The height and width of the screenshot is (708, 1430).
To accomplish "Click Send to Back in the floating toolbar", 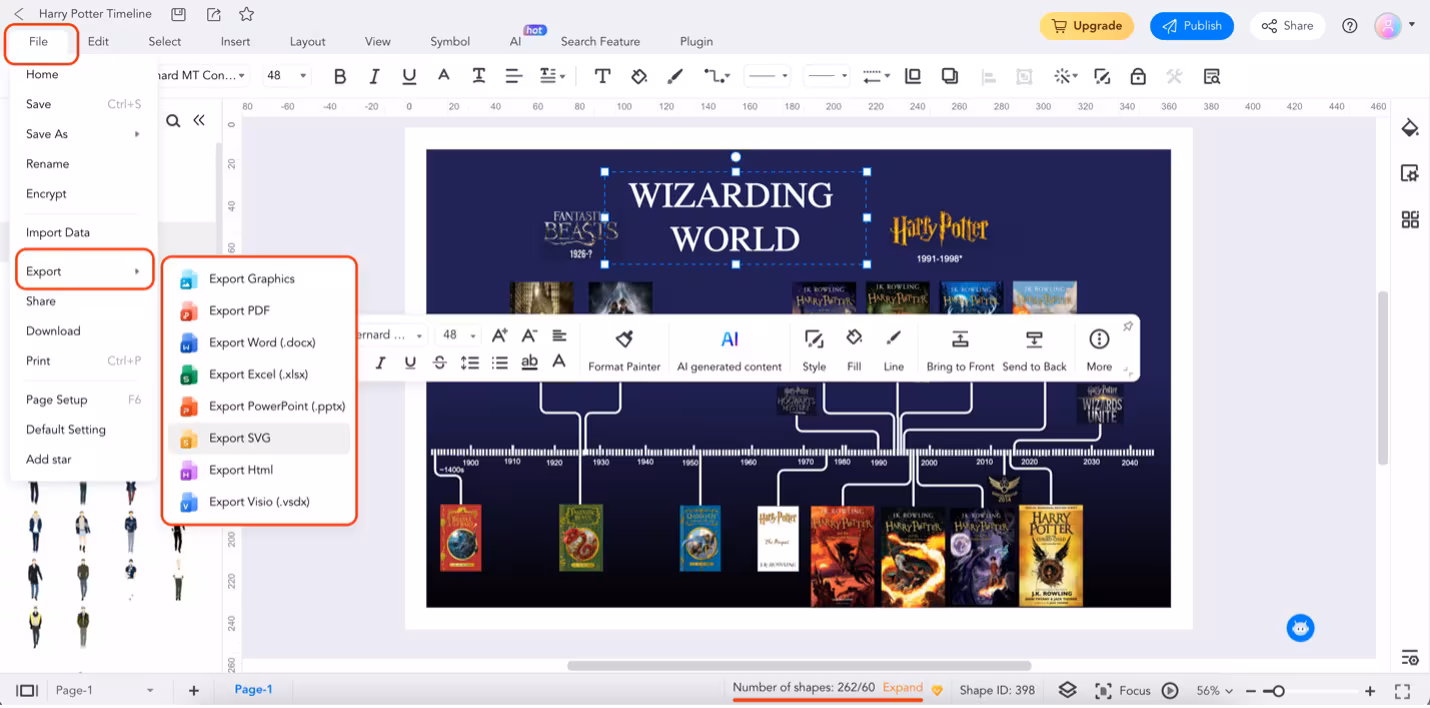I will 1034,349.
